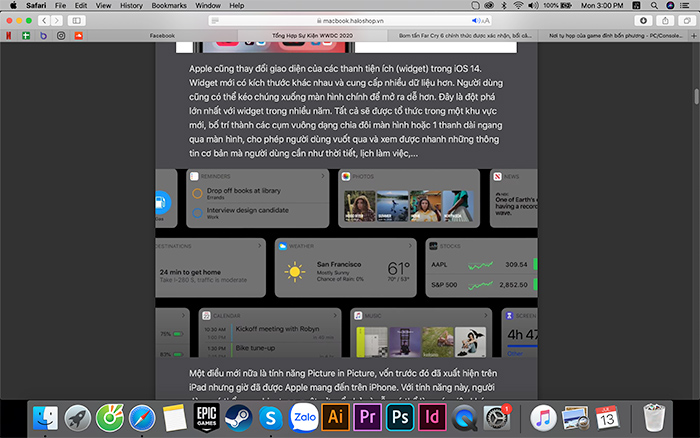Mute audio via address bar speaker icon

tap(473, 20)
